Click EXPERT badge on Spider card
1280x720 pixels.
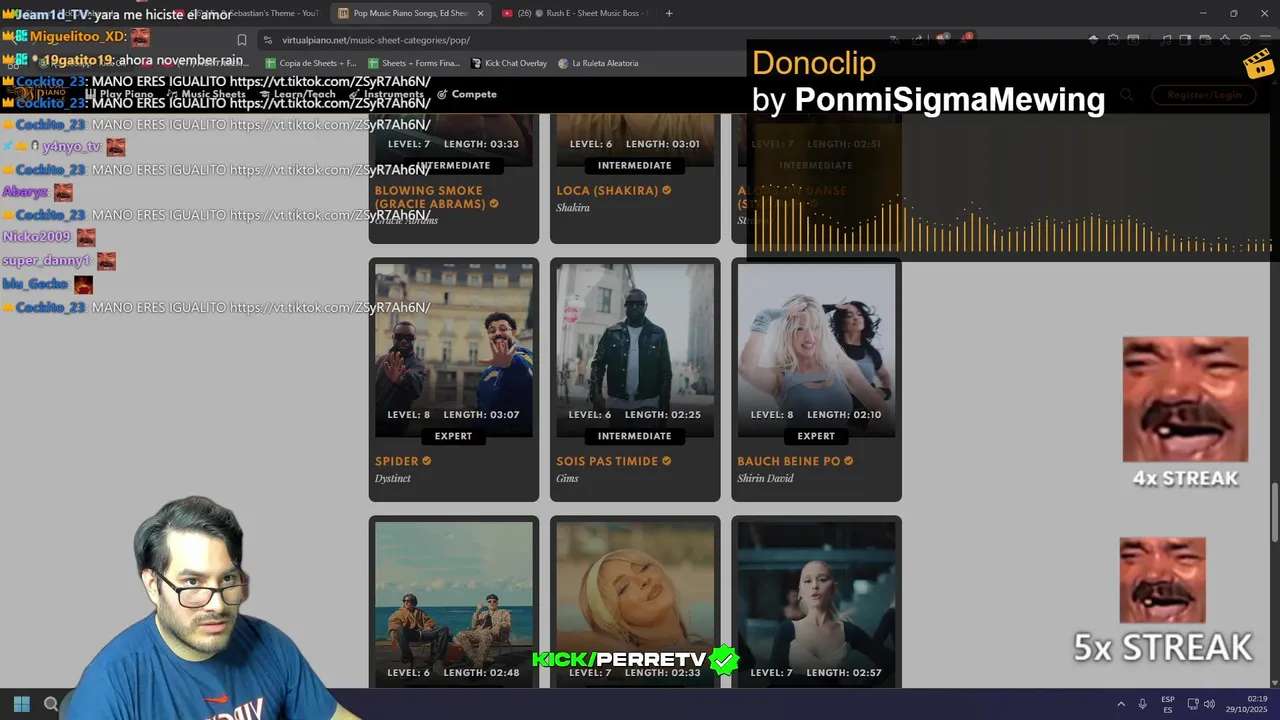[x=453, y=436]
